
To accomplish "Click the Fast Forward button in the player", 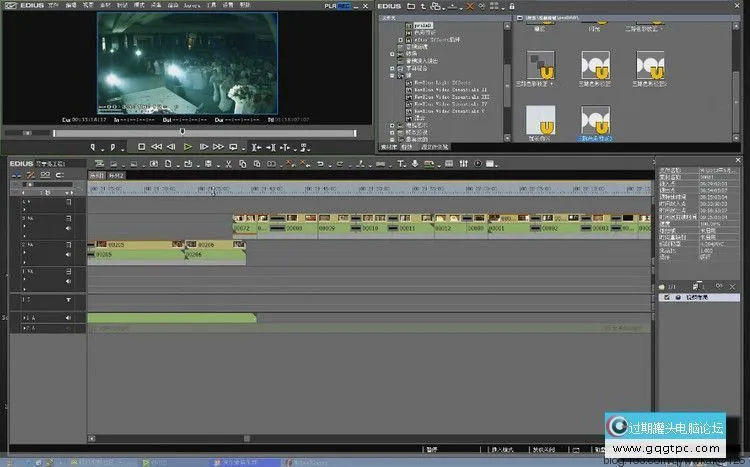I will pos(218,147).
